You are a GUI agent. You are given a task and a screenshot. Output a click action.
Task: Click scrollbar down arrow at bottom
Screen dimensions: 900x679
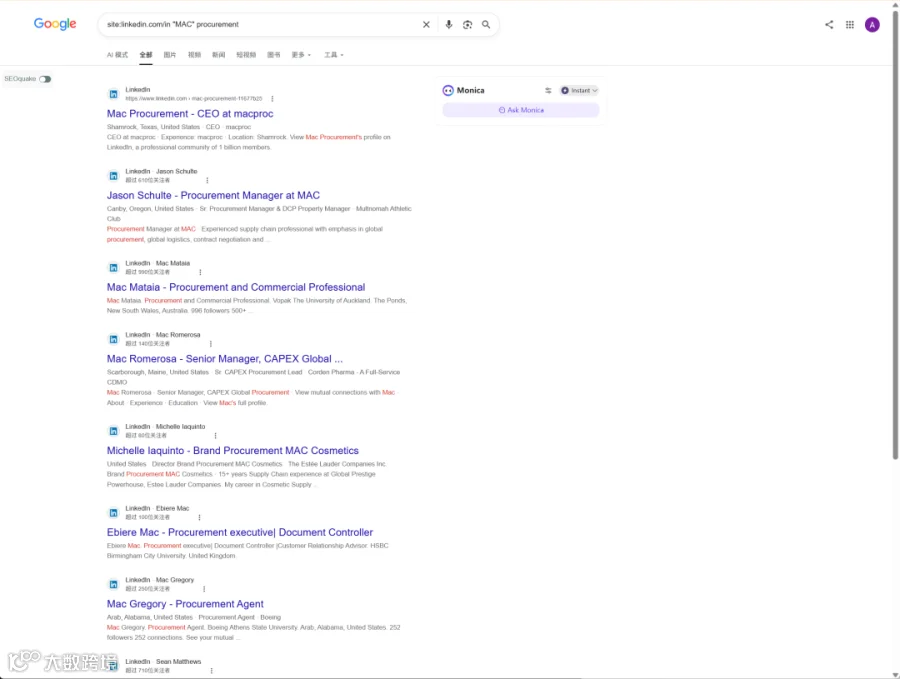895,675
